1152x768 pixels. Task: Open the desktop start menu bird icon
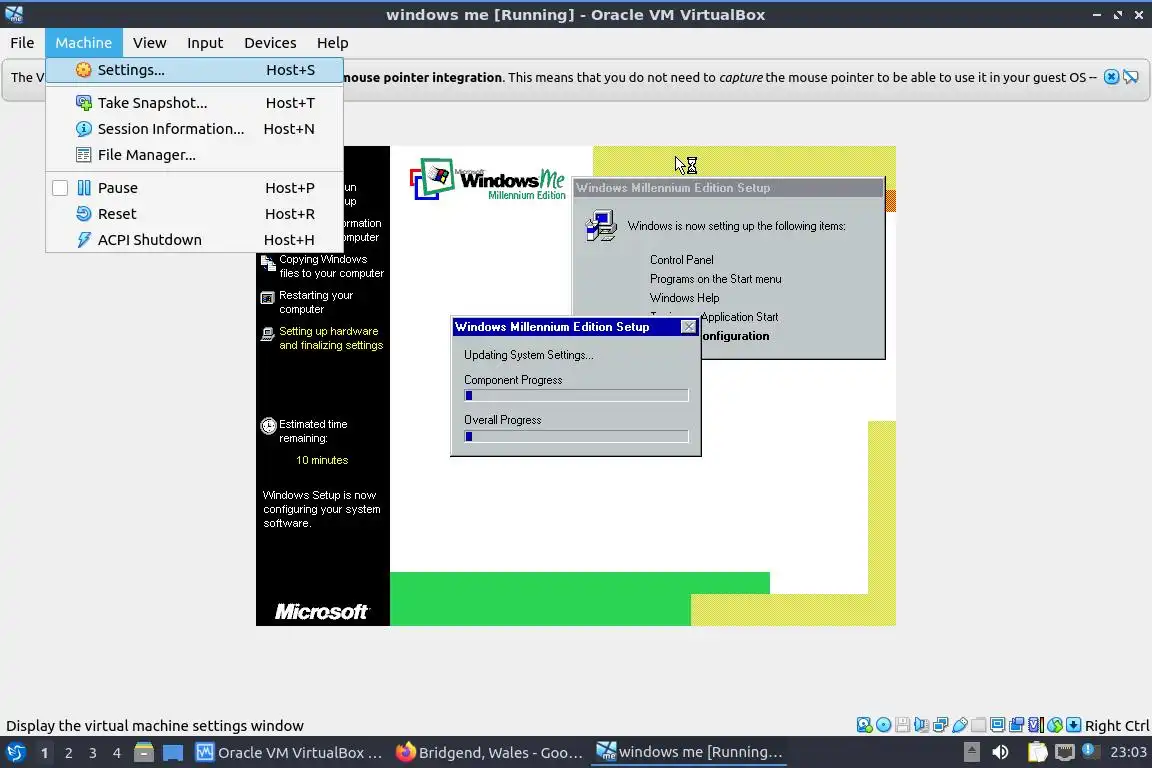pyautogui.click(x=15, y=753)
